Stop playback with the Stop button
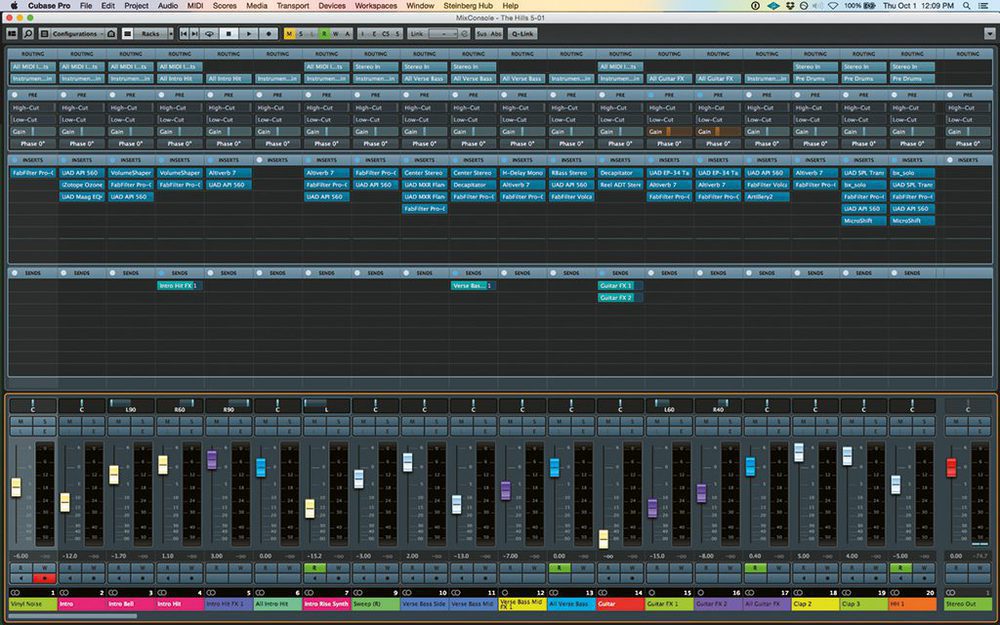This screenshot has height=625, width=1000. [229, 34]
